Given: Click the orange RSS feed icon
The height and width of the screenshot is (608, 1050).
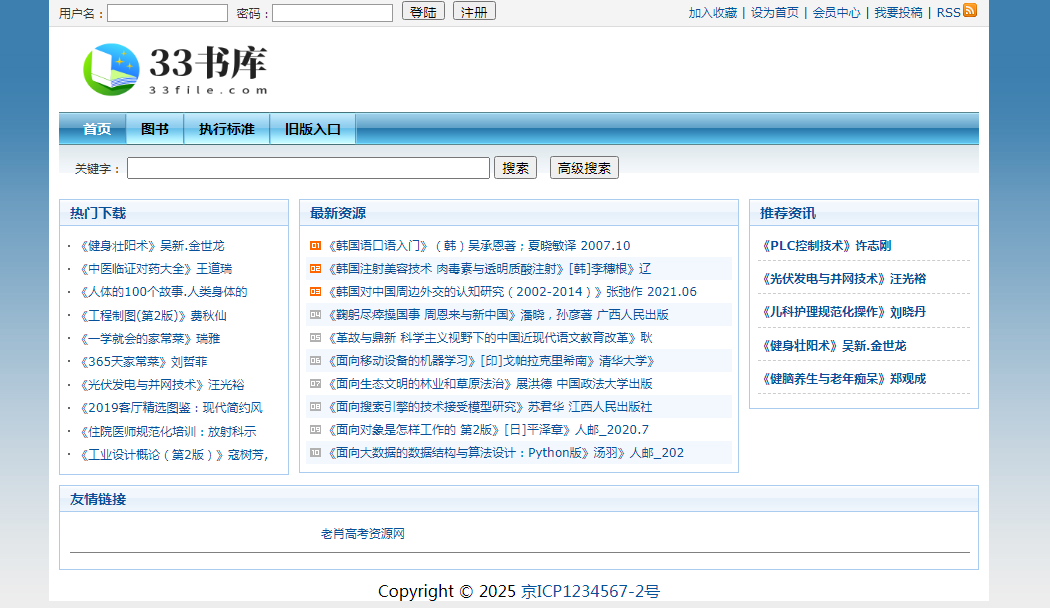Looking at the screenshot, I should (969, 11).
